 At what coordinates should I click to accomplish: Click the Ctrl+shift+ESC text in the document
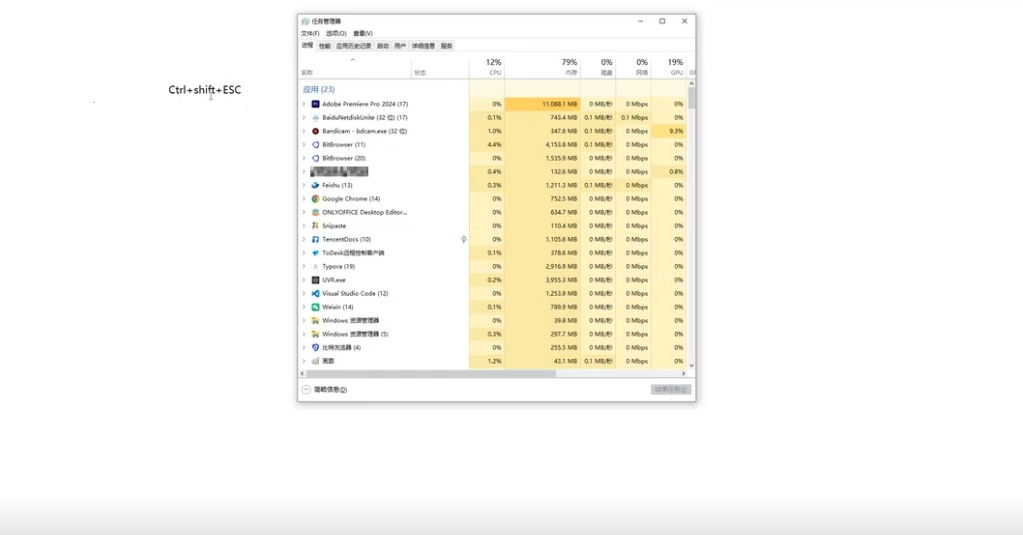point(205,90)
